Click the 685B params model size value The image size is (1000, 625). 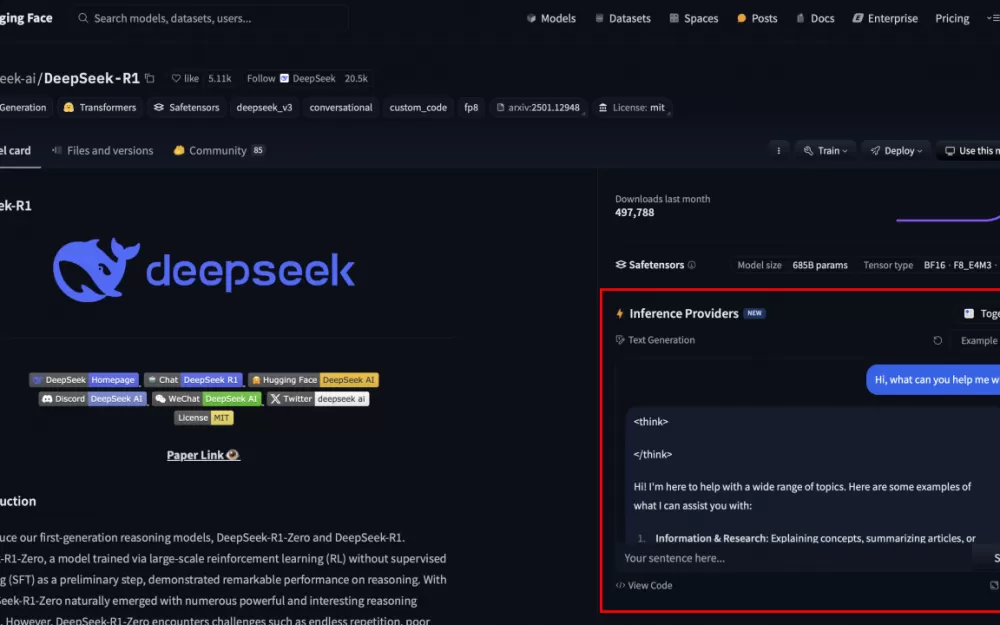click(820, 265)
